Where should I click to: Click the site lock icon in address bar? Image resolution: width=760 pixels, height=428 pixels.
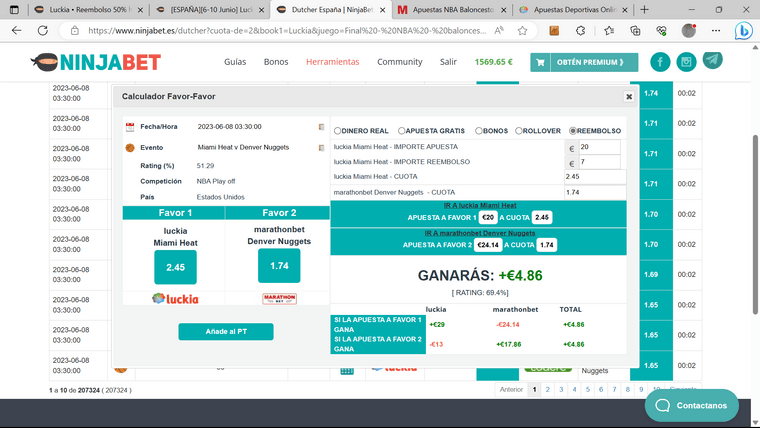point(74,31)
